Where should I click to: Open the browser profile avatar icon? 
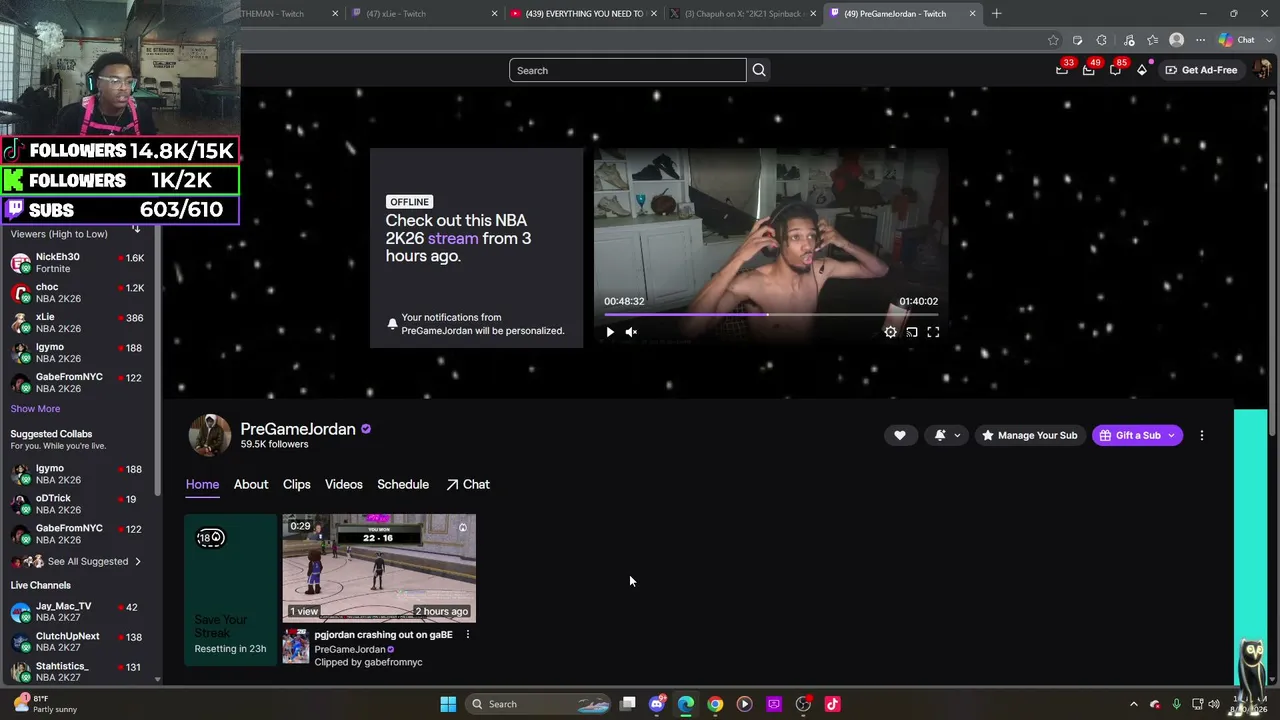1177,40
